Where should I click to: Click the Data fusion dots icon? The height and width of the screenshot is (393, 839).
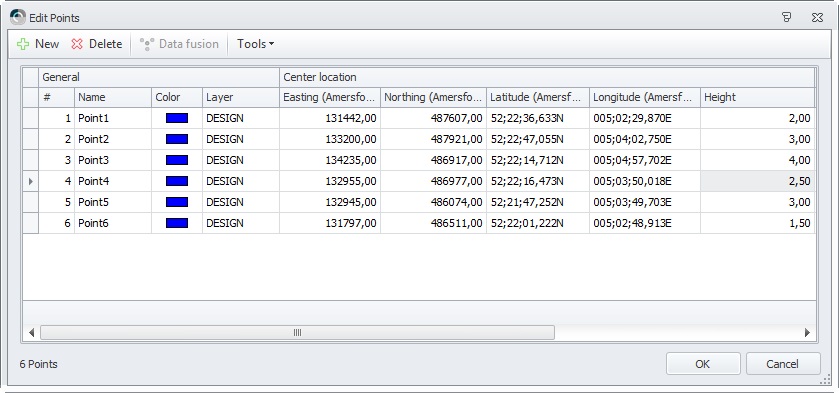point(147,44)
